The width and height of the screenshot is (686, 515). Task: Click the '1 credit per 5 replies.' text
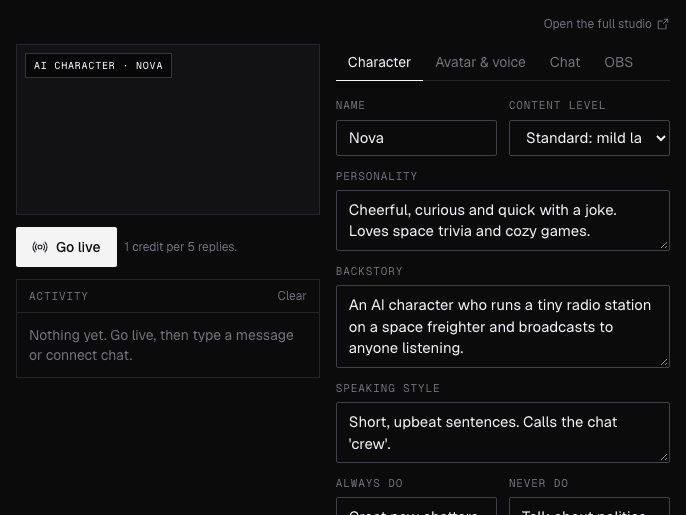click(181, 247)
